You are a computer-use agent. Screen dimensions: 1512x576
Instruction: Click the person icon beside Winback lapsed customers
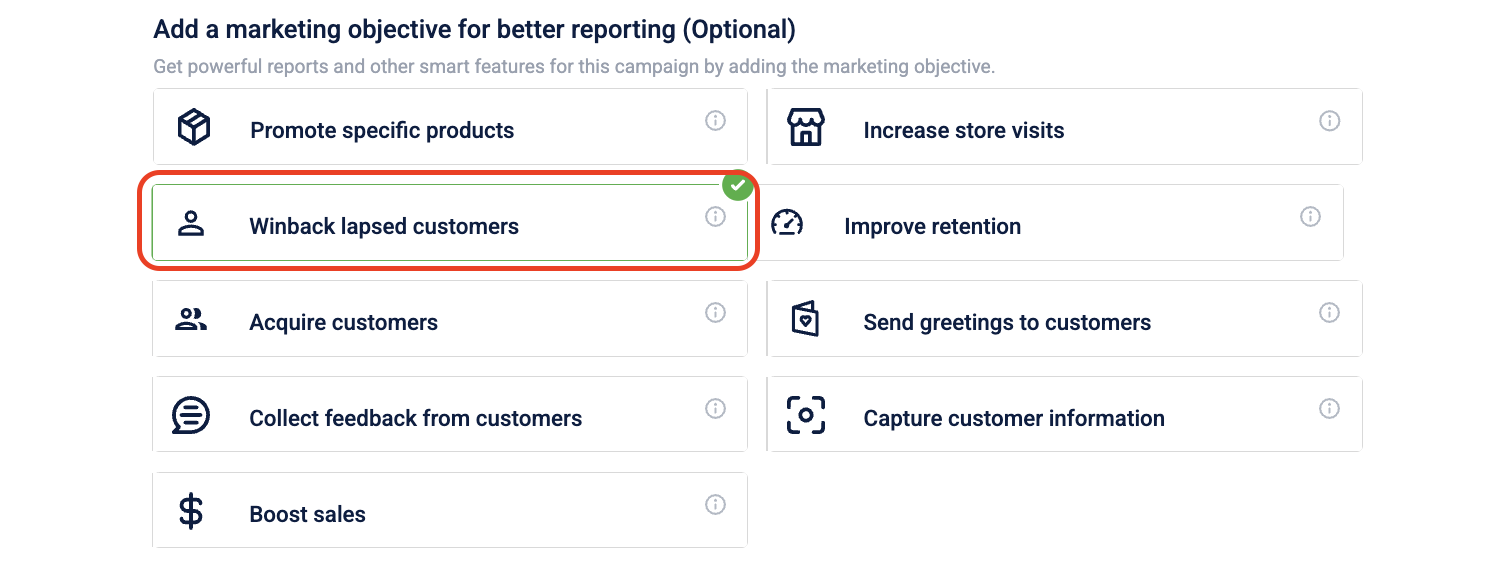pos(190,223)
